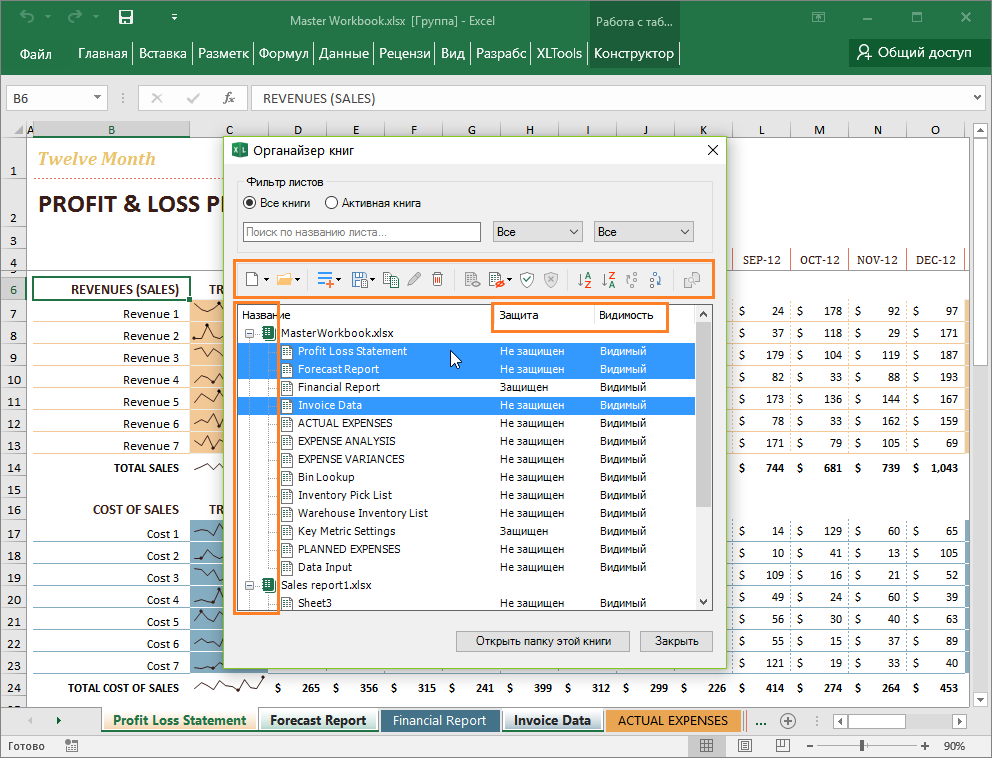Delete selected sheets with the trash icon
The image size is (992, 758).
pos(438,279)
